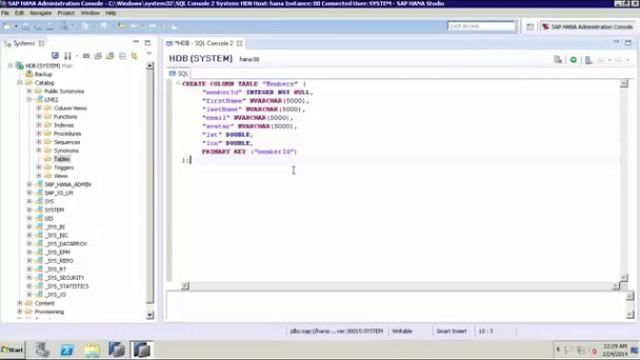640x360 pixels.
Task: Open the Edit menu
Action: pos(19,13)
